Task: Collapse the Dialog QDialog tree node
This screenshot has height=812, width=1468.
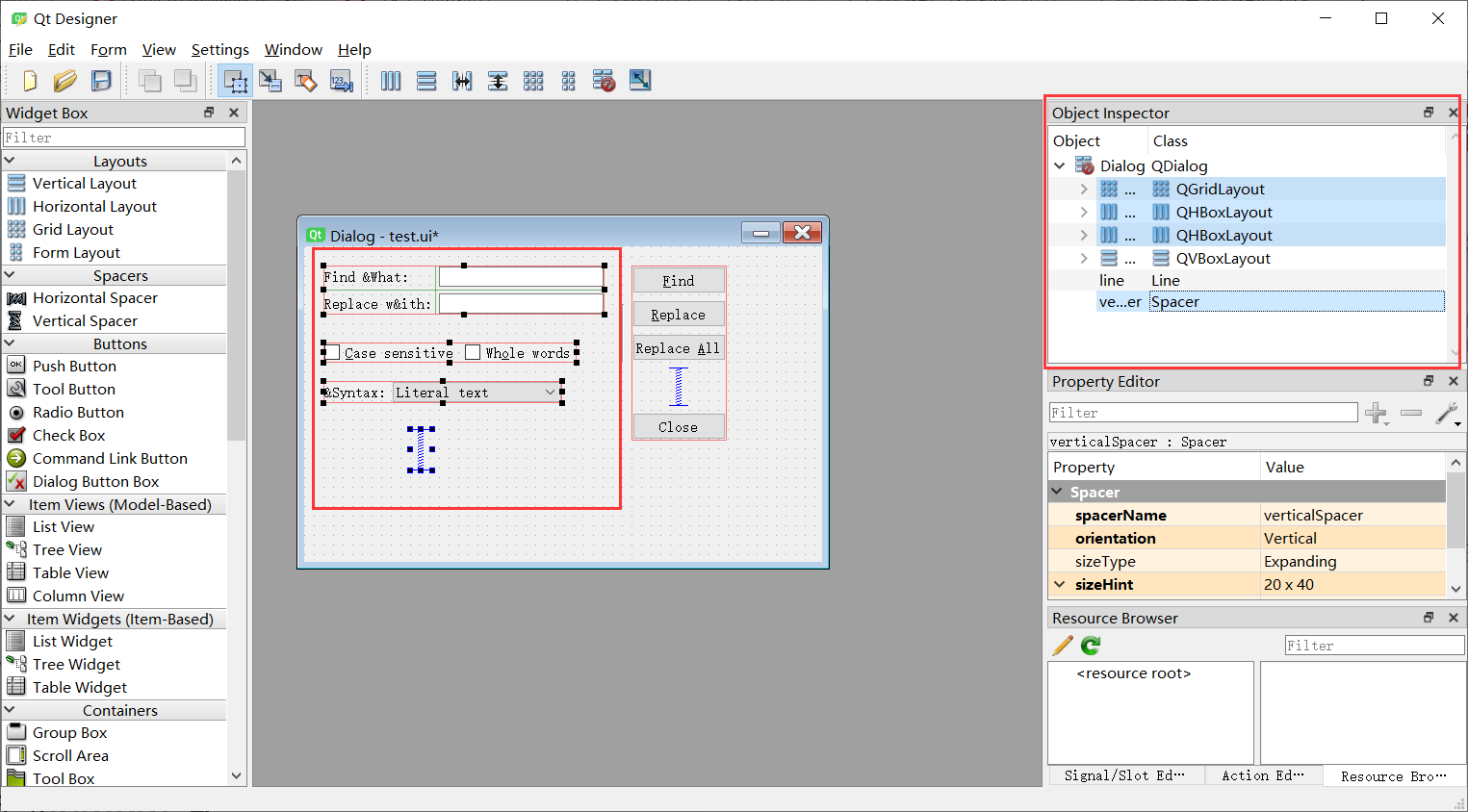Action: [x=1060, y=165]
